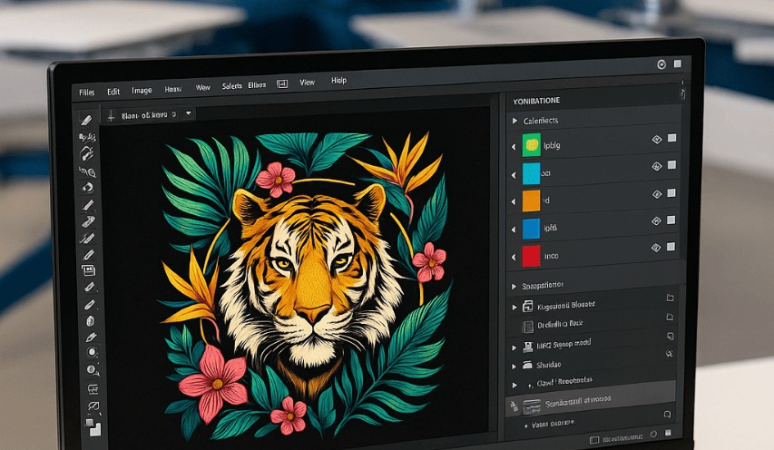Select the two-figure tool icon in the toolbar
This screenshot has height=450, width=774.
pyautogui.click(x=87, y=137)
